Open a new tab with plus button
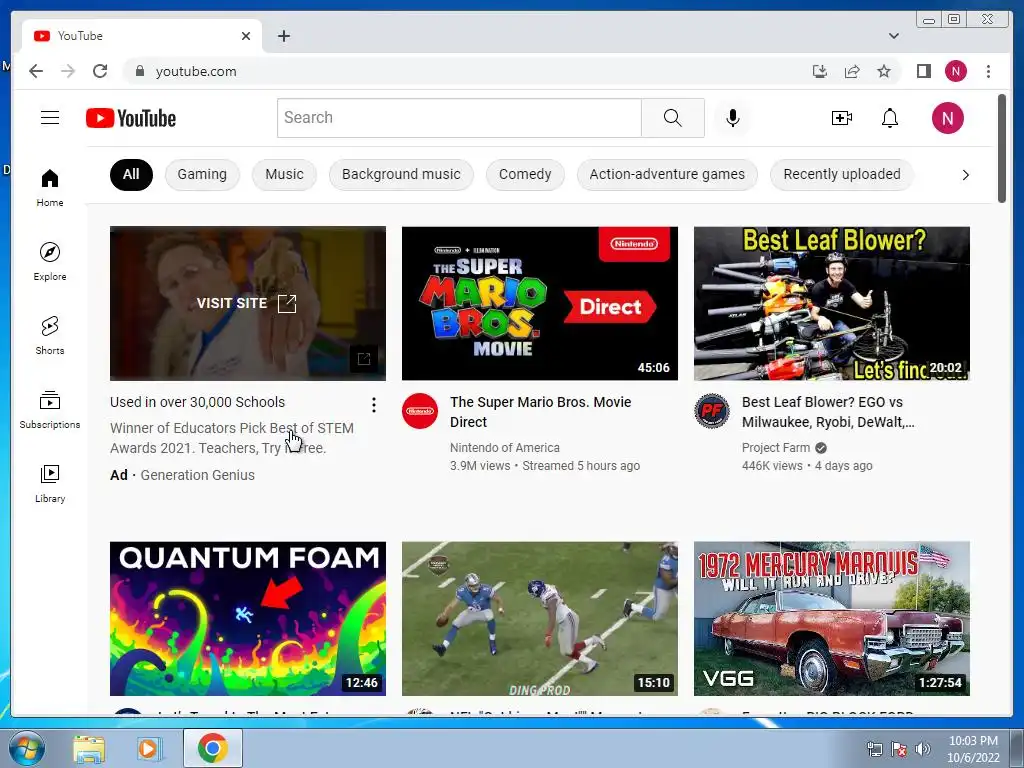The width and height of the screenshot is (1024, 768). 283,36
